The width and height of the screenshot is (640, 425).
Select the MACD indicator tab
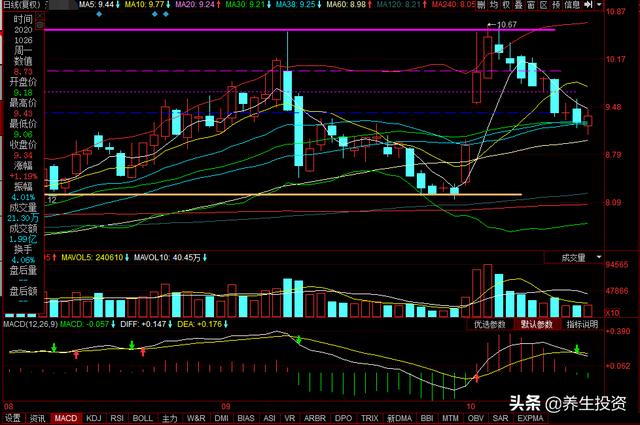pyautogui.click(x=66, y=418)
